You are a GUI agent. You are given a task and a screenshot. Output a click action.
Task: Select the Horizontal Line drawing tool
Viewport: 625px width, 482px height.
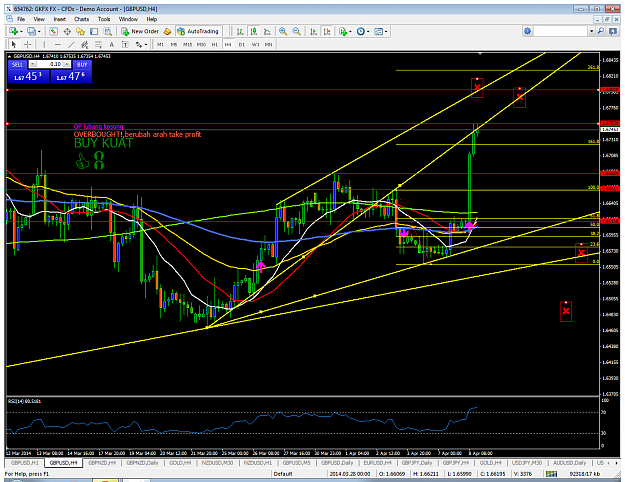coord(58,44)
